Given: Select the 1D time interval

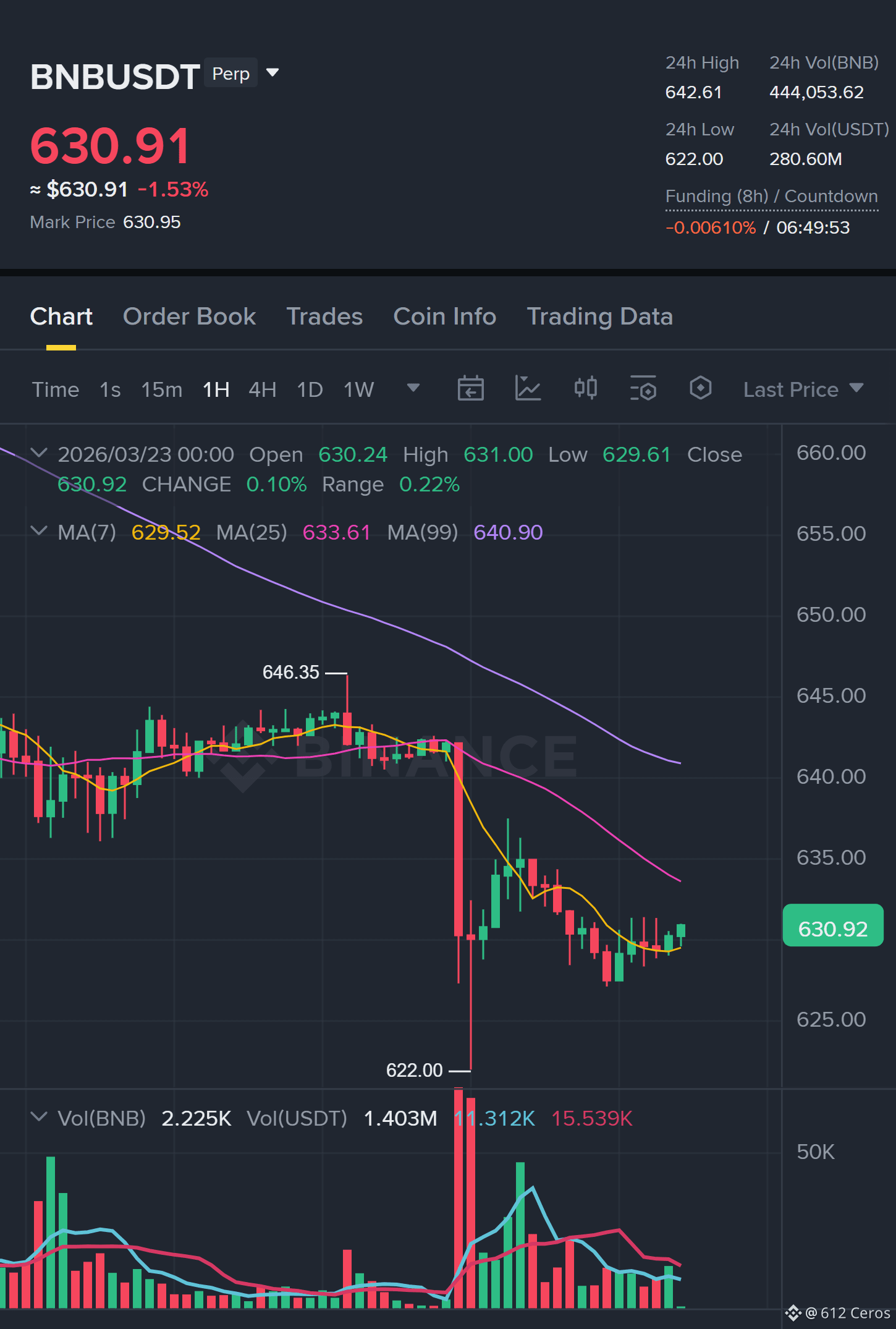Looking at the screenshot, I should click(x=310, y=389).
